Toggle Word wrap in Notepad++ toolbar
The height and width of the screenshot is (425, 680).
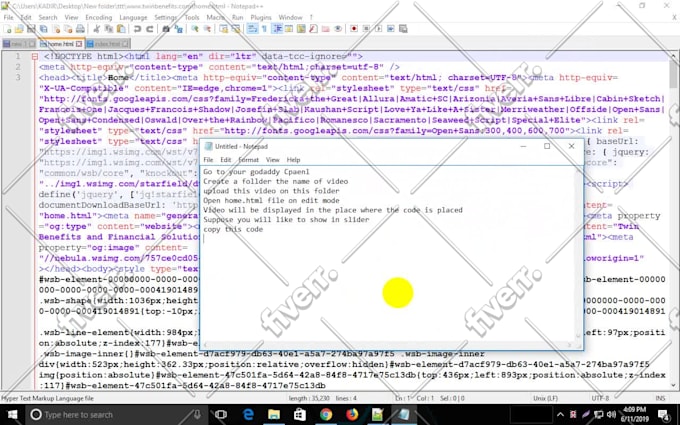point(252,29)
